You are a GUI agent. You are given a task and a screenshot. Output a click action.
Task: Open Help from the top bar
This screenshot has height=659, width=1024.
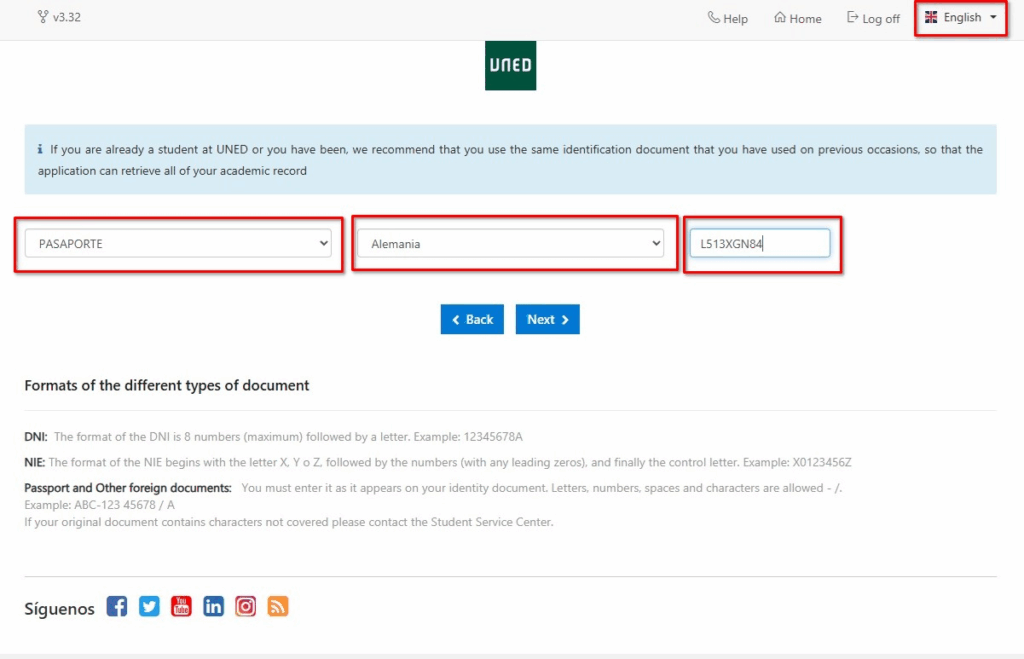(727, 18)
